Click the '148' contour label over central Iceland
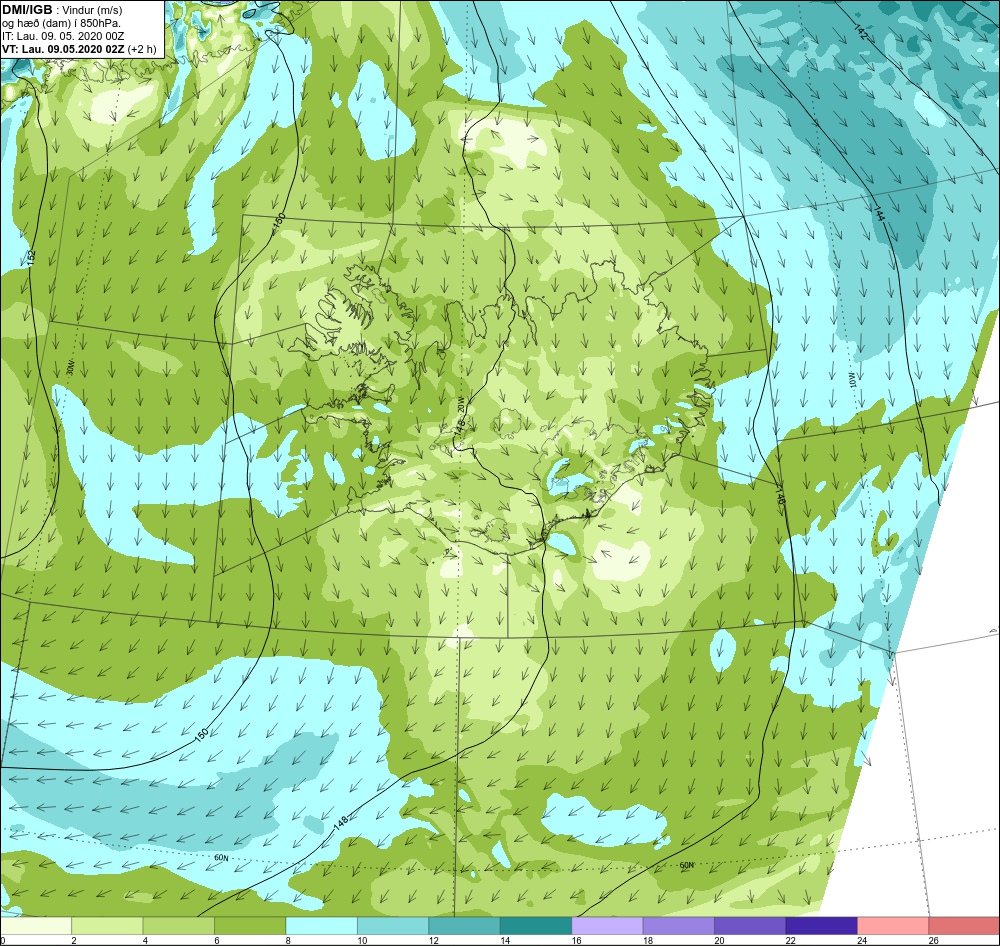Image resolution: width=1000 pixels, height=946 pixels. [460, 427]
